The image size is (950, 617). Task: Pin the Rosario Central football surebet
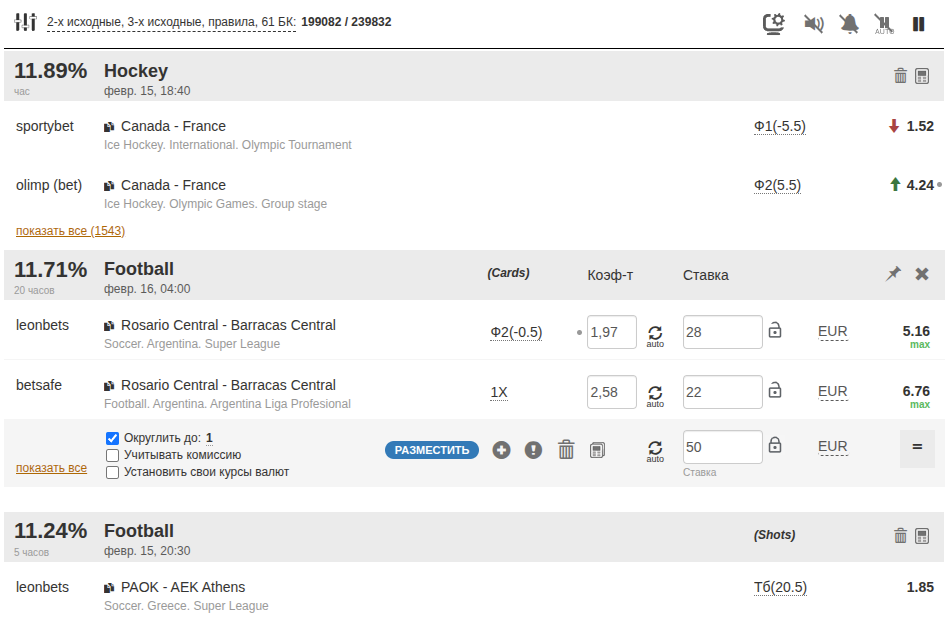[893, 273]
